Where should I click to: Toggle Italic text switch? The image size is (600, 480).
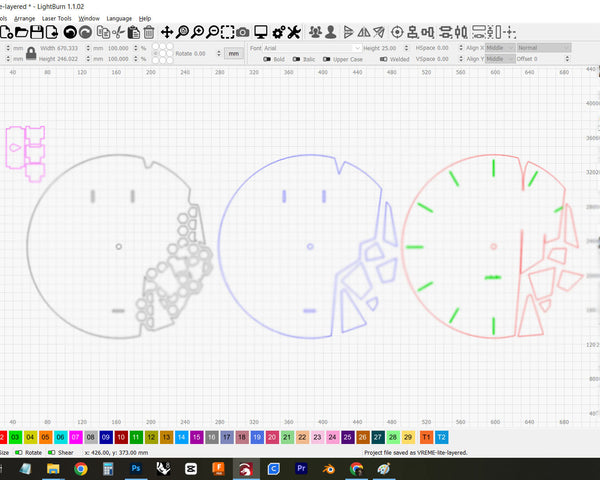(296, 59)
